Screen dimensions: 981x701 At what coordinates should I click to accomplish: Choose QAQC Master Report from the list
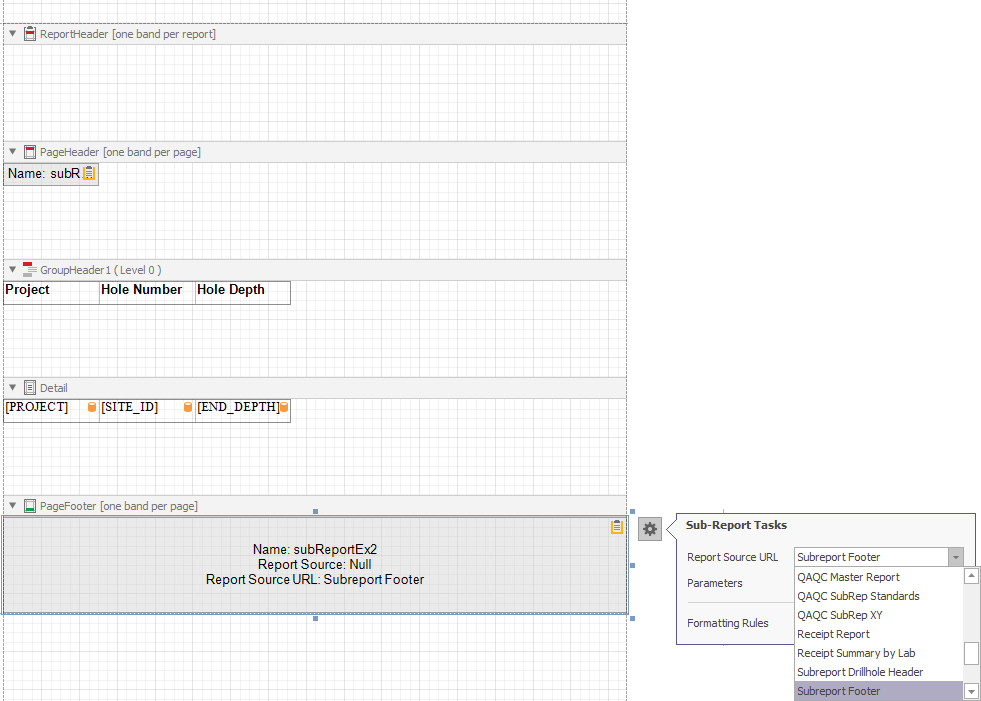point(878,577)
